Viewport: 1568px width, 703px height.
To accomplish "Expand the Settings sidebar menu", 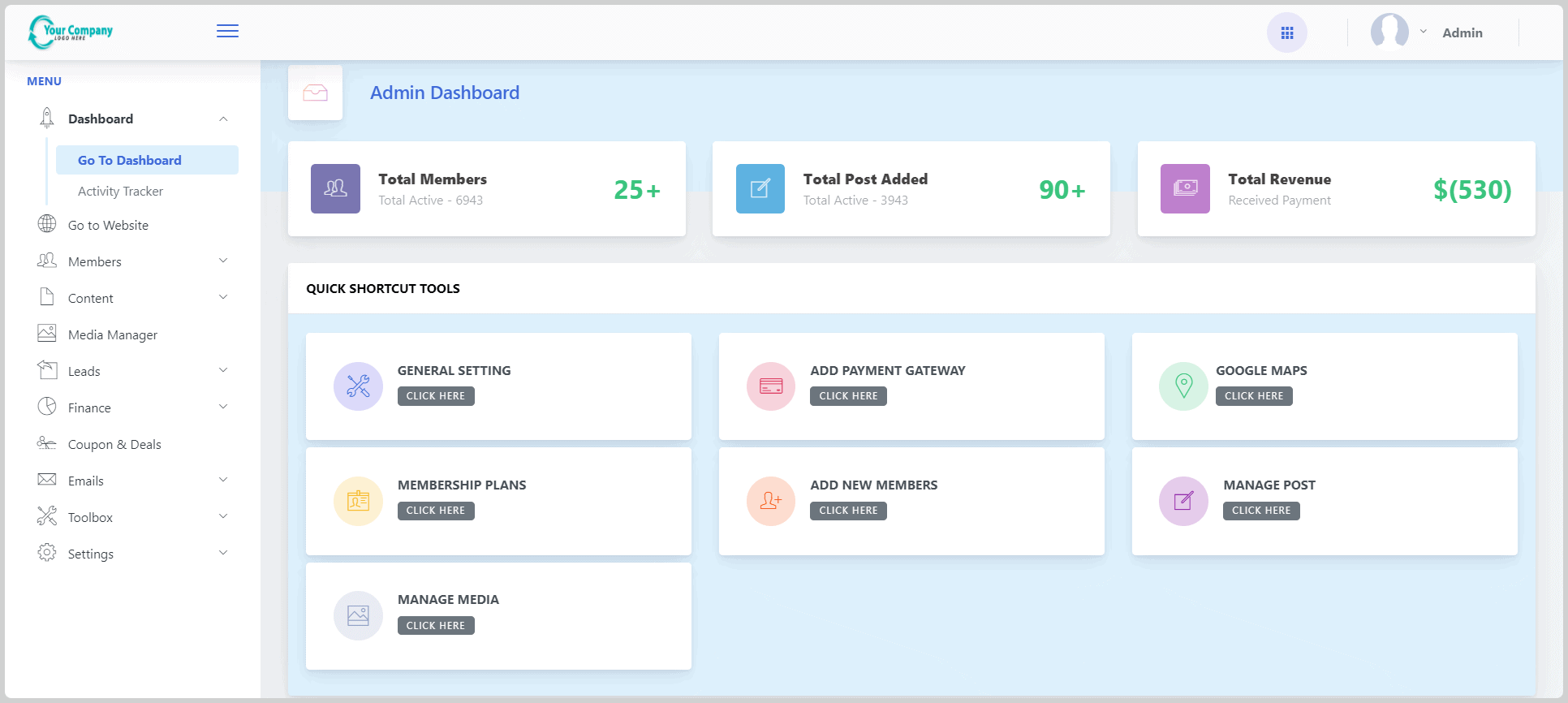I will tap(134, 554).
